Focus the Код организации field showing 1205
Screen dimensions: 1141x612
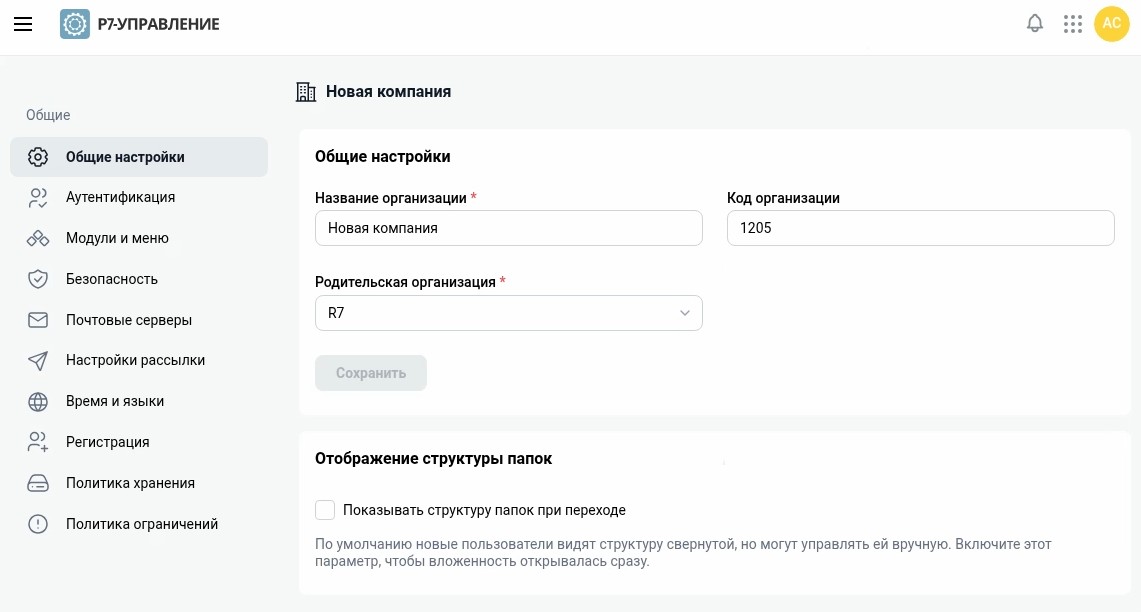click(x=921, y=228)
